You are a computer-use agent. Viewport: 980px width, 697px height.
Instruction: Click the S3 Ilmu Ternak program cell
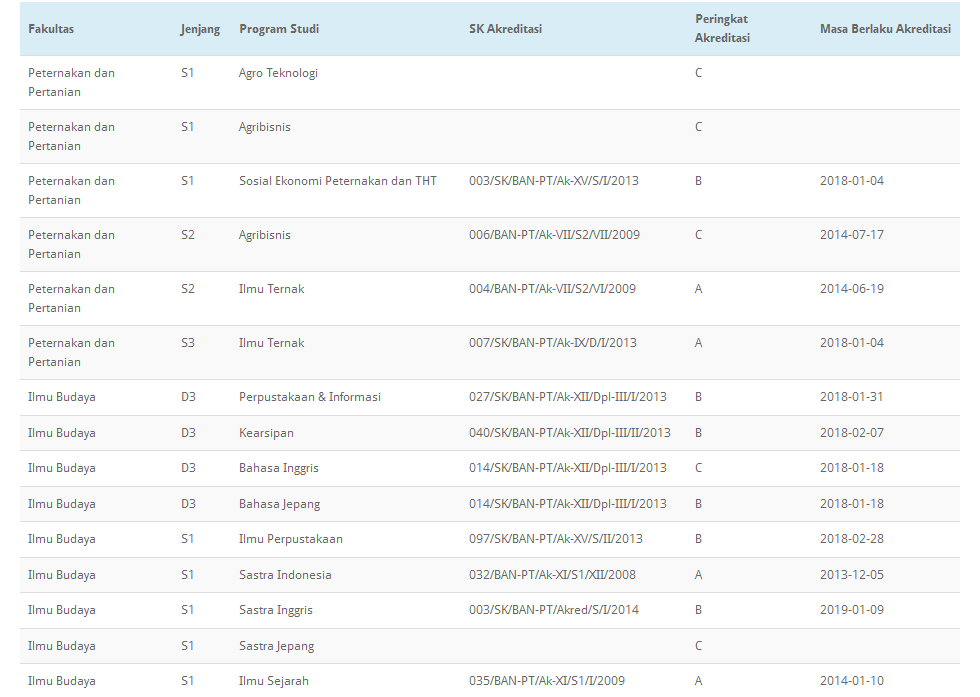tap(271, 343)
